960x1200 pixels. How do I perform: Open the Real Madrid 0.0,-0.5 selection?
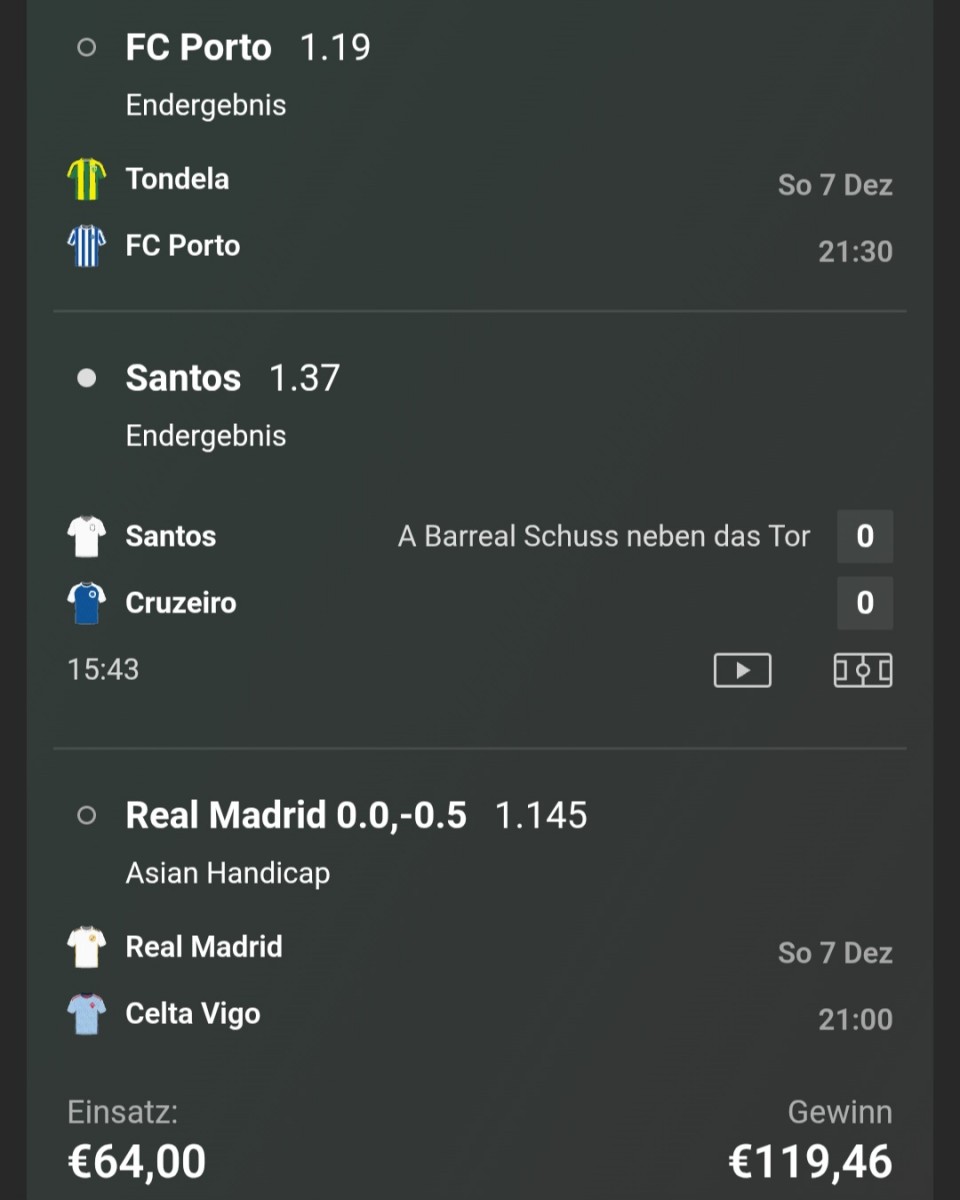(356, 816)
